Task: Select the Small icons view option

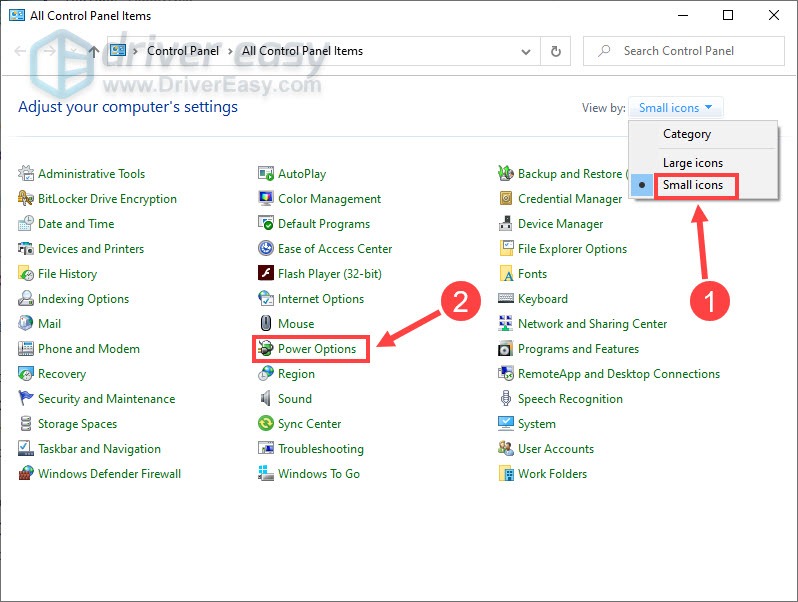Action: [693, 185]
